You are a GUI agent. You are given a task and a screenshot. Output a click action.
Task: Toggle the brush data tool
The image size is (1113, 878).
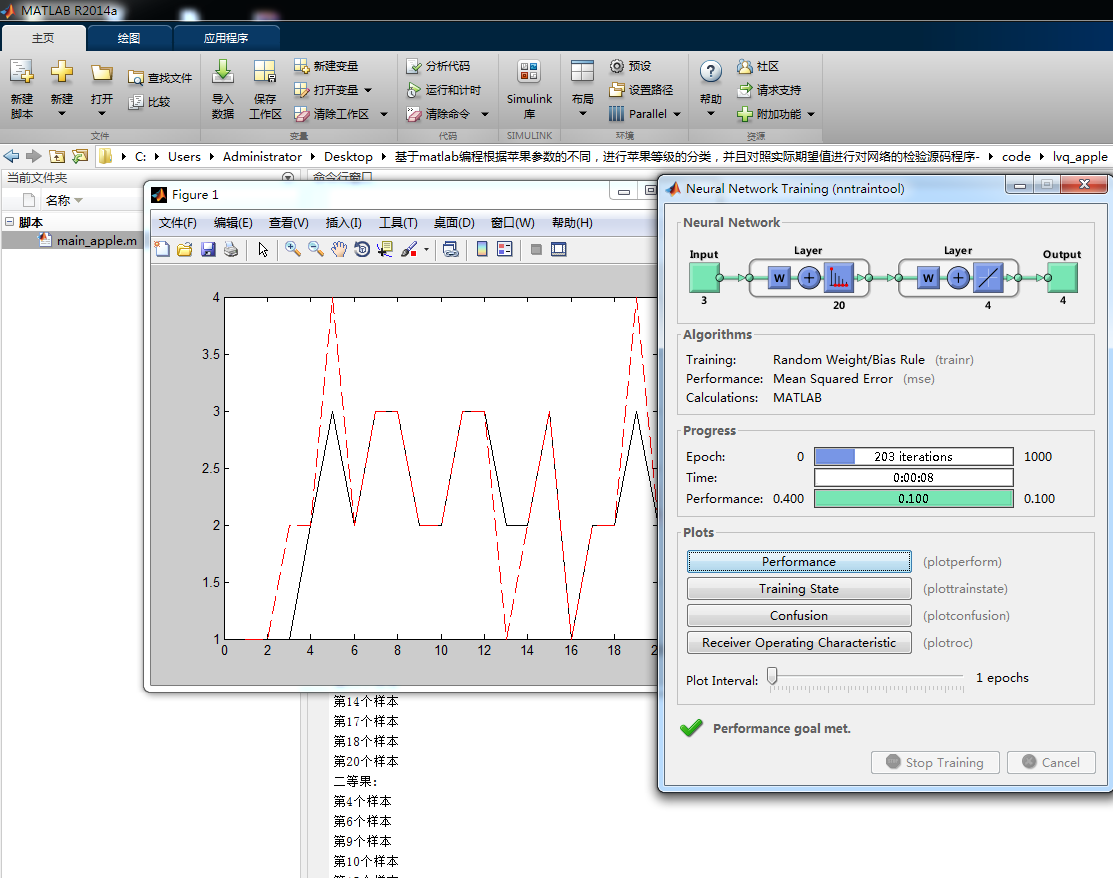click(409, 249)
